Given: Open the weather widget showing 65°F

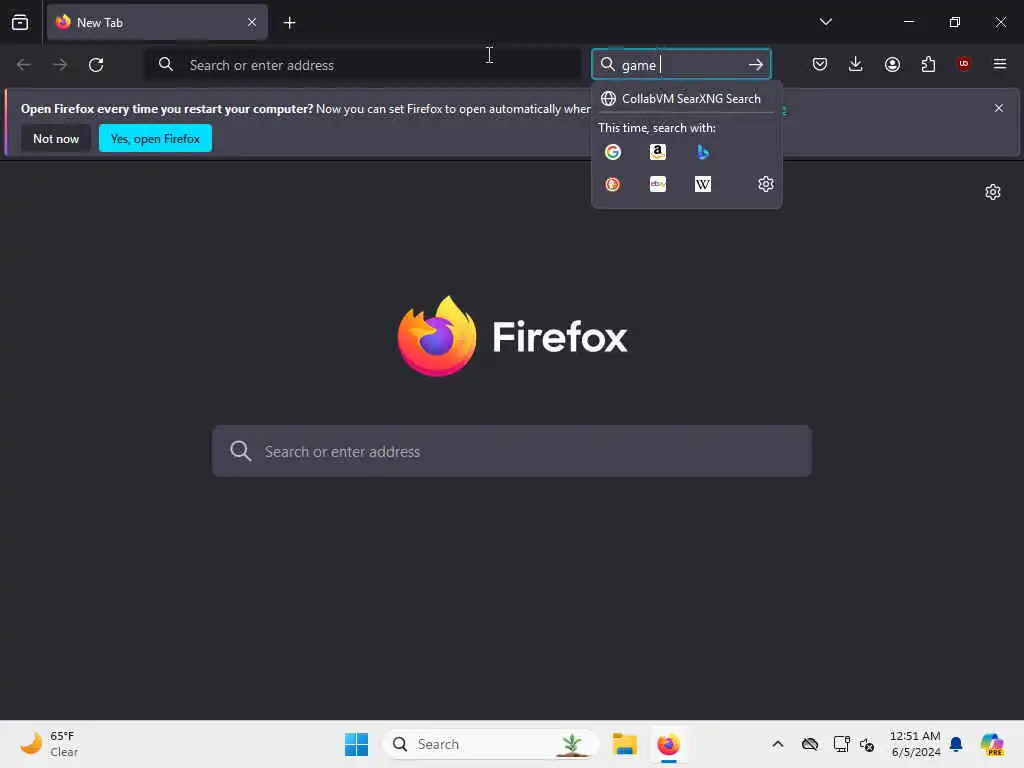Looking at the screenshot, I should (x=49, y=744).
